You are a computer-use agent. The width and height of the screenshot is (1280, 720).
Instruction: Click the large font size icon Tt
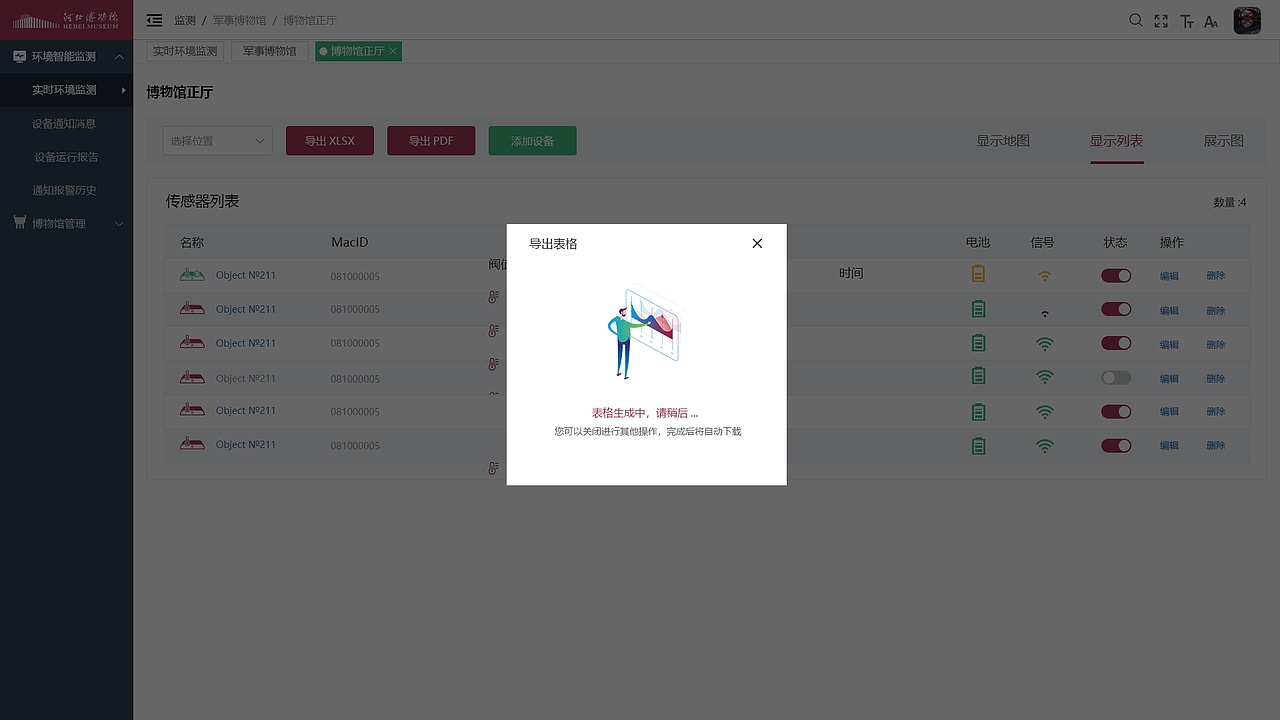pyautogui.click(x=1186, y=20)
